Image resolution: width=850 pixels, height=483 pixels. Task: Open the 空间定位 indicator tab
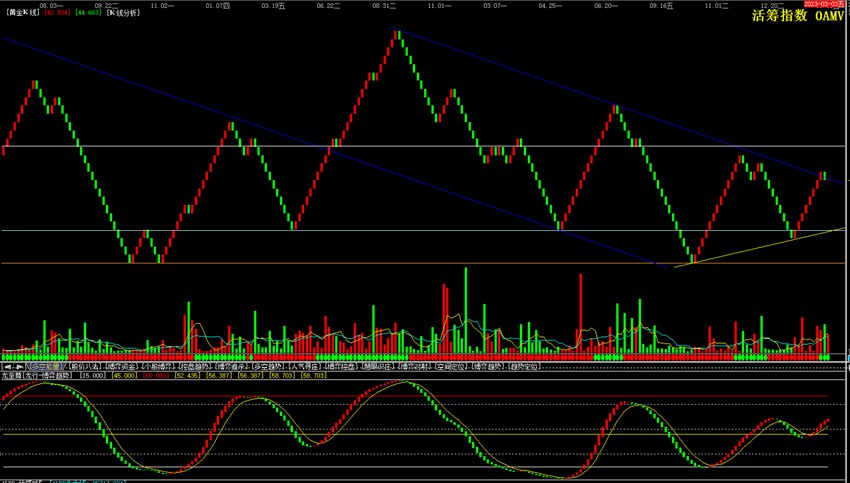click(449, 367)
